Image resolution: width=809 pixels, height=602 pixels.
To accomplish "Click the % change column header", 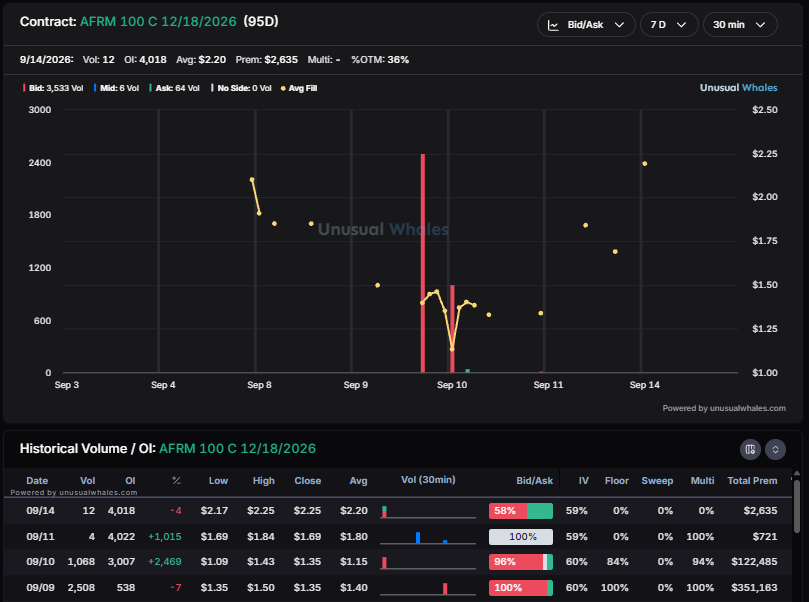I will click(176, 480).
